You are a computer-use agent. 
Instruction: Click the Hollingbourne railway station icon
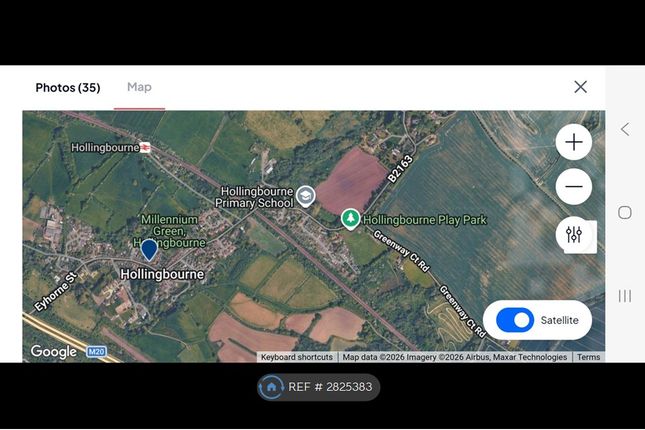[145, 147]
